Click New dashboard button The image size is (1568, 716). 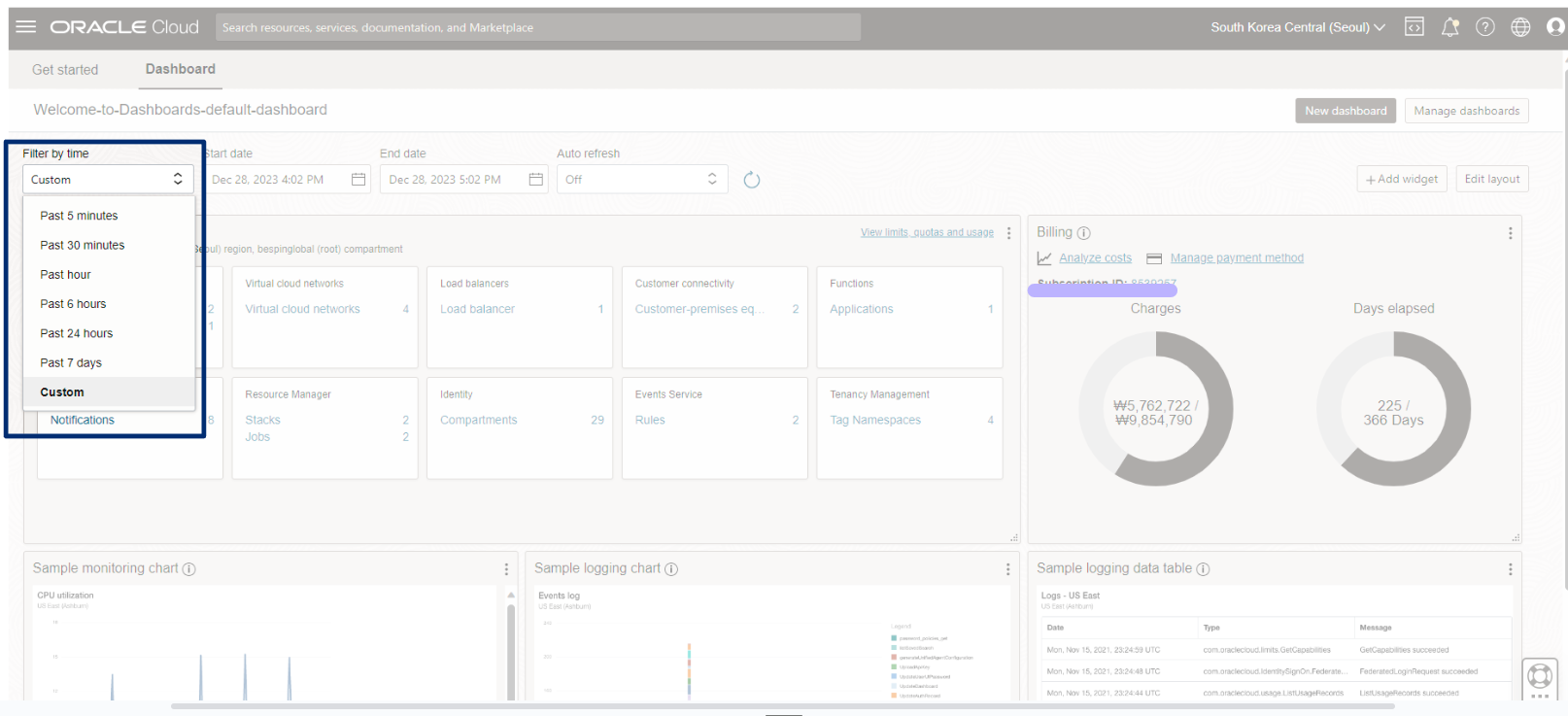1346,111
